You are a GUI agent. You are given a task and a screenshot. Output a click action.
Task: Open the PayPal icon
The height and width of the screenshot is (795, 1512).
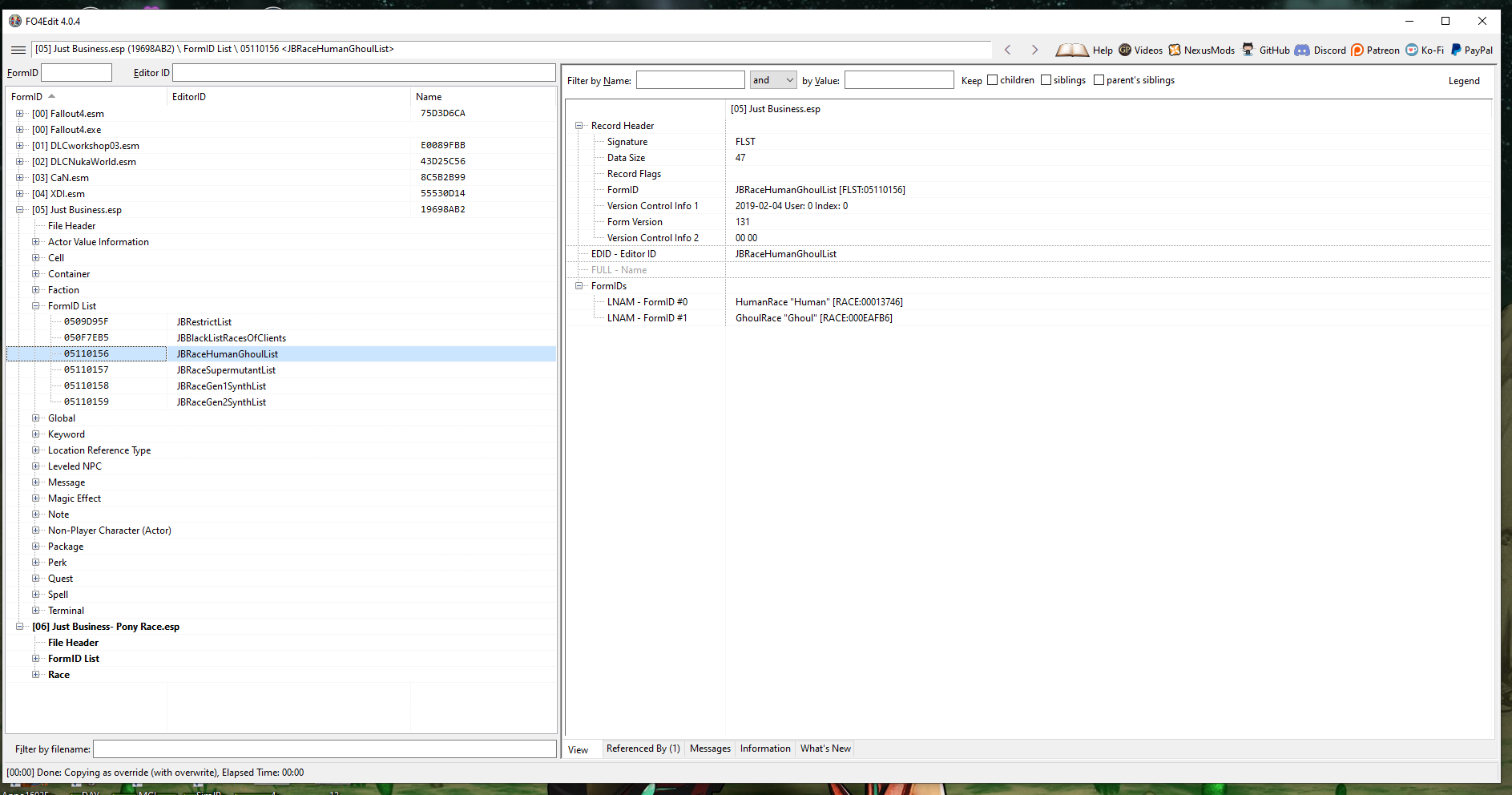pyautogui.click(x=1456, y=50)
